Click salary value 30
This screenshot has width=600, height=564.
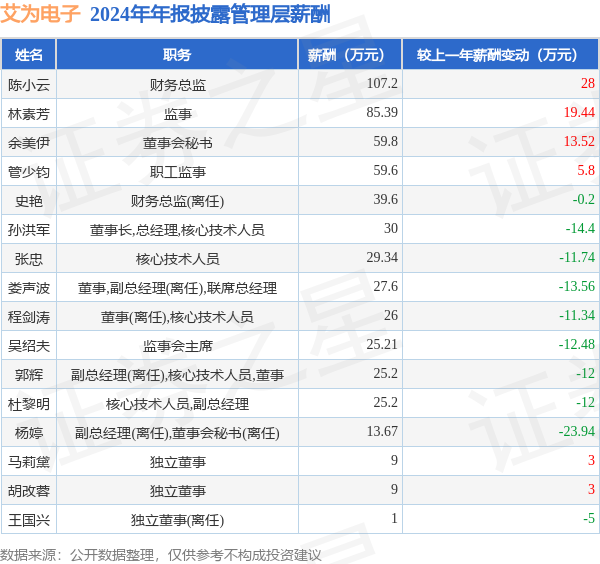391,228
